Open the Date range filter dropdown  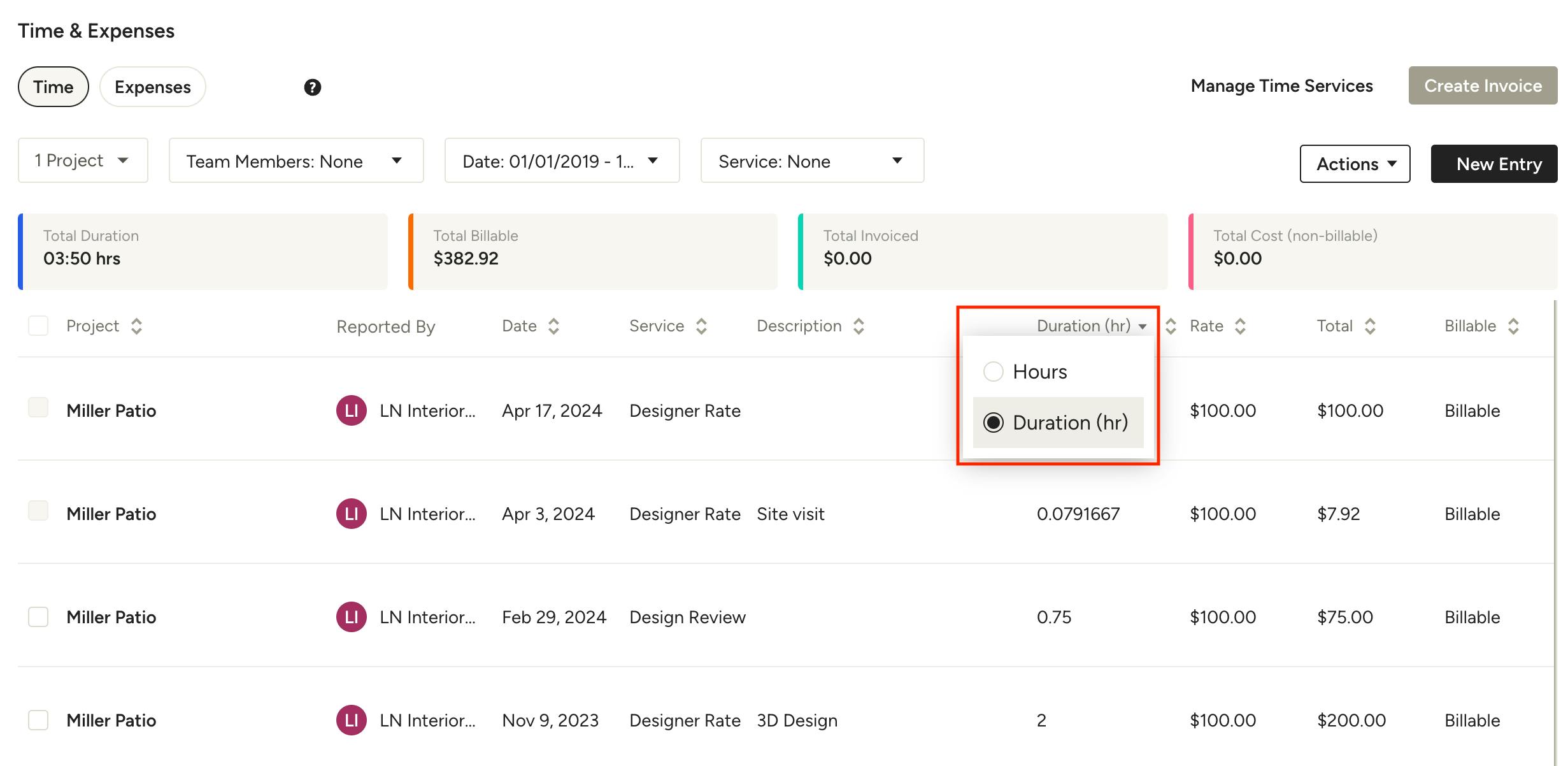[x=562, y=161]
